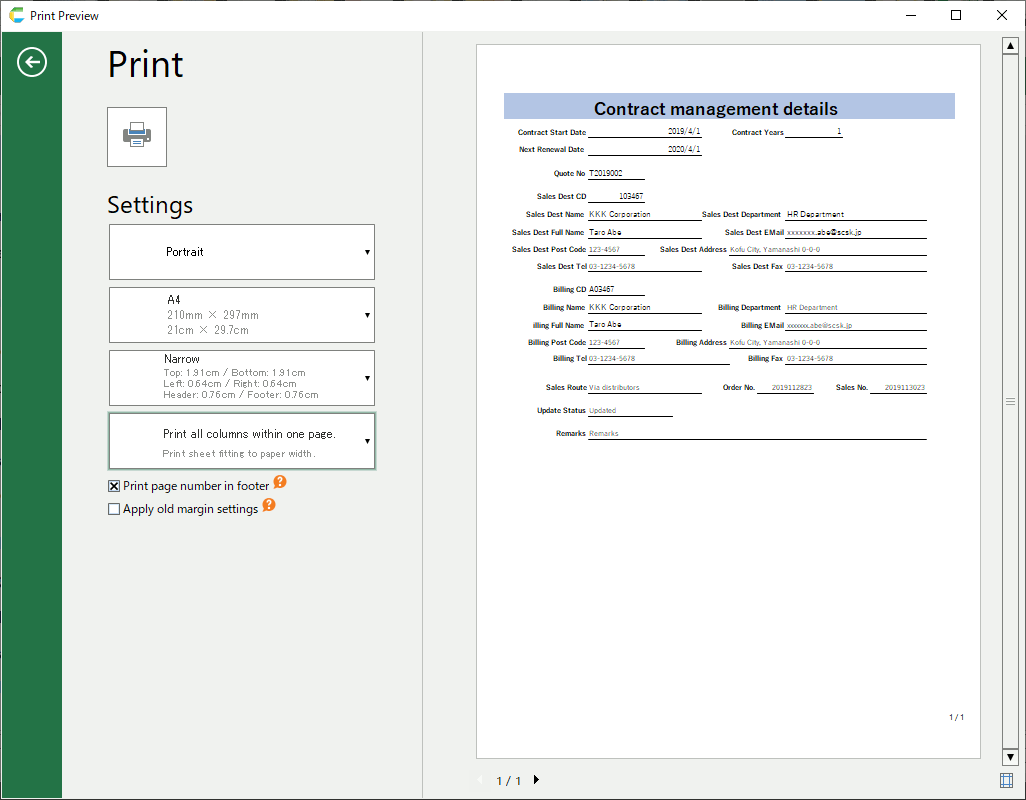
Task: Click the grid icon at bottom-right of preview
Action: (x=1007, y=780)
